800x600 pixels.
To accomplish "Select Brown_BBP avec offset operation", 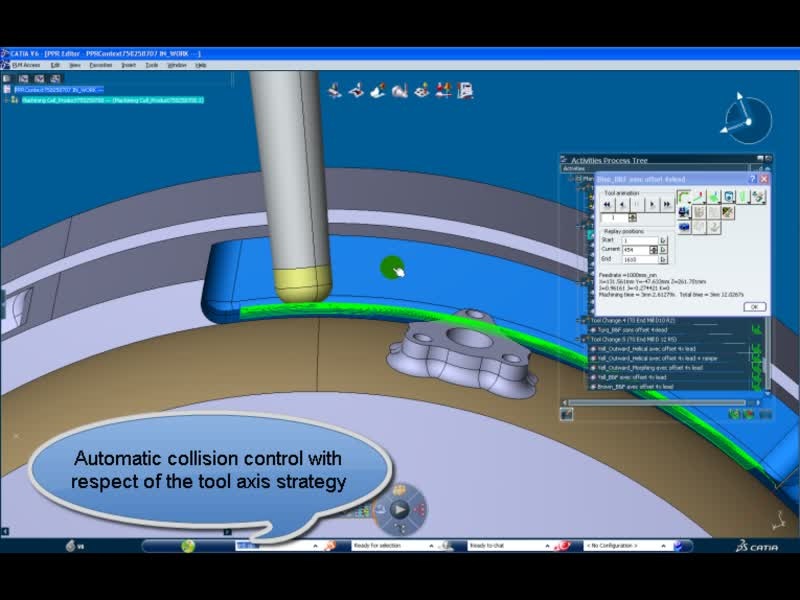I will [635, 387].
